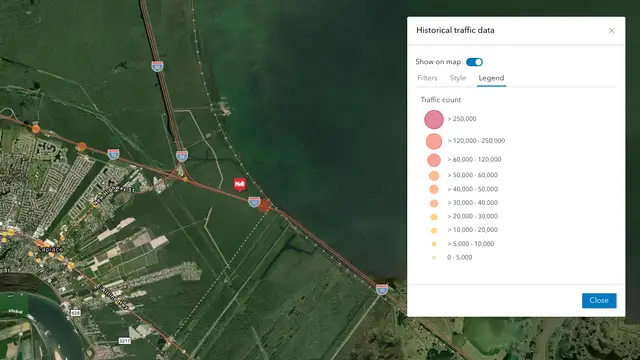Image resolution: width=640 pixels, height=360 pixels.
Task: Click the large red traffic point near the lake shore
Action: click(264, 205)
